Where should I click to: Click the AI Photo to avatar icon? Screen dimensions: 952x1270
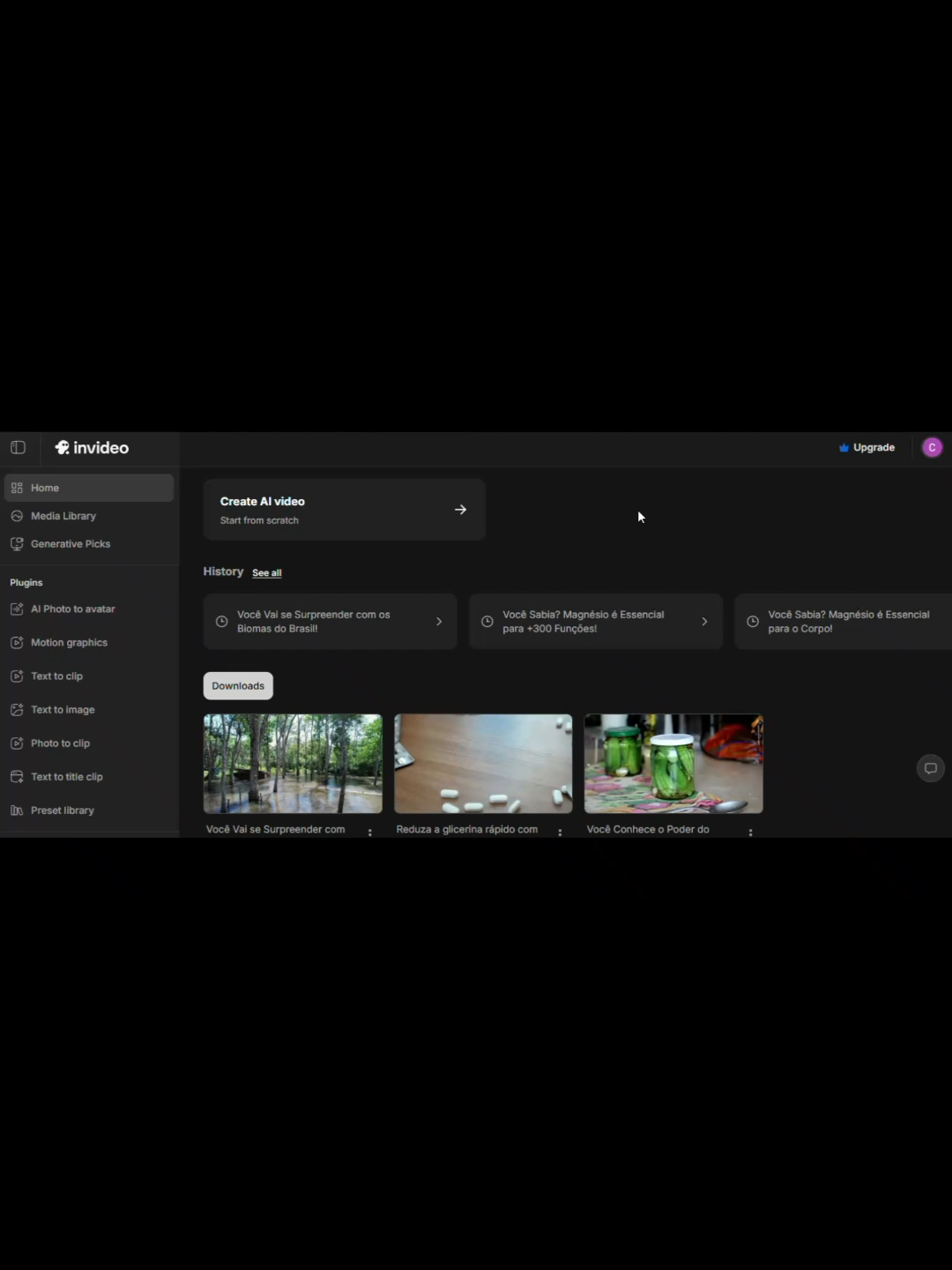click(17, 609)
